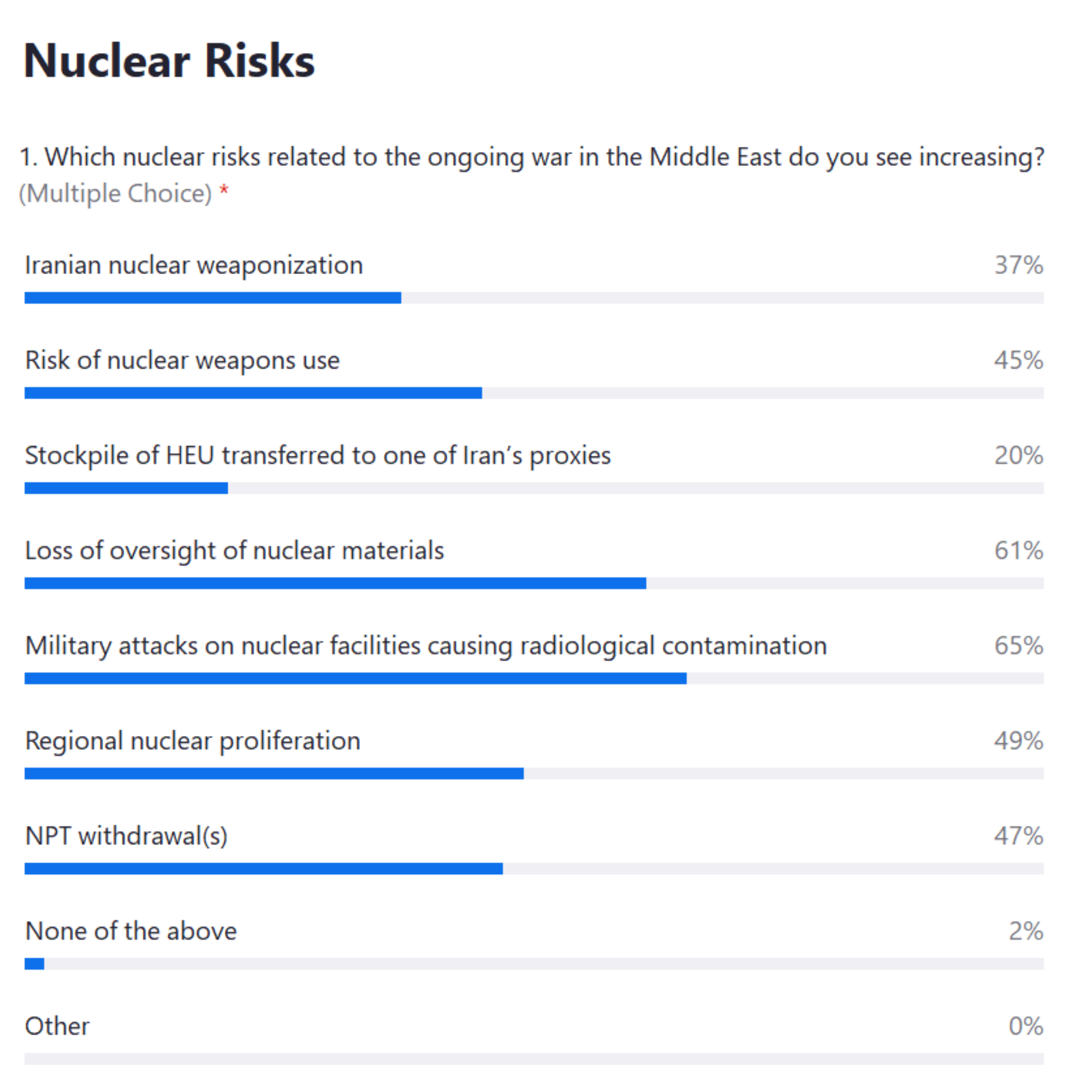The width and height of the screenshot is (1092, 1092).
Task: Select the Iranian nuclear weaponization option
Action: coord(194,265)
